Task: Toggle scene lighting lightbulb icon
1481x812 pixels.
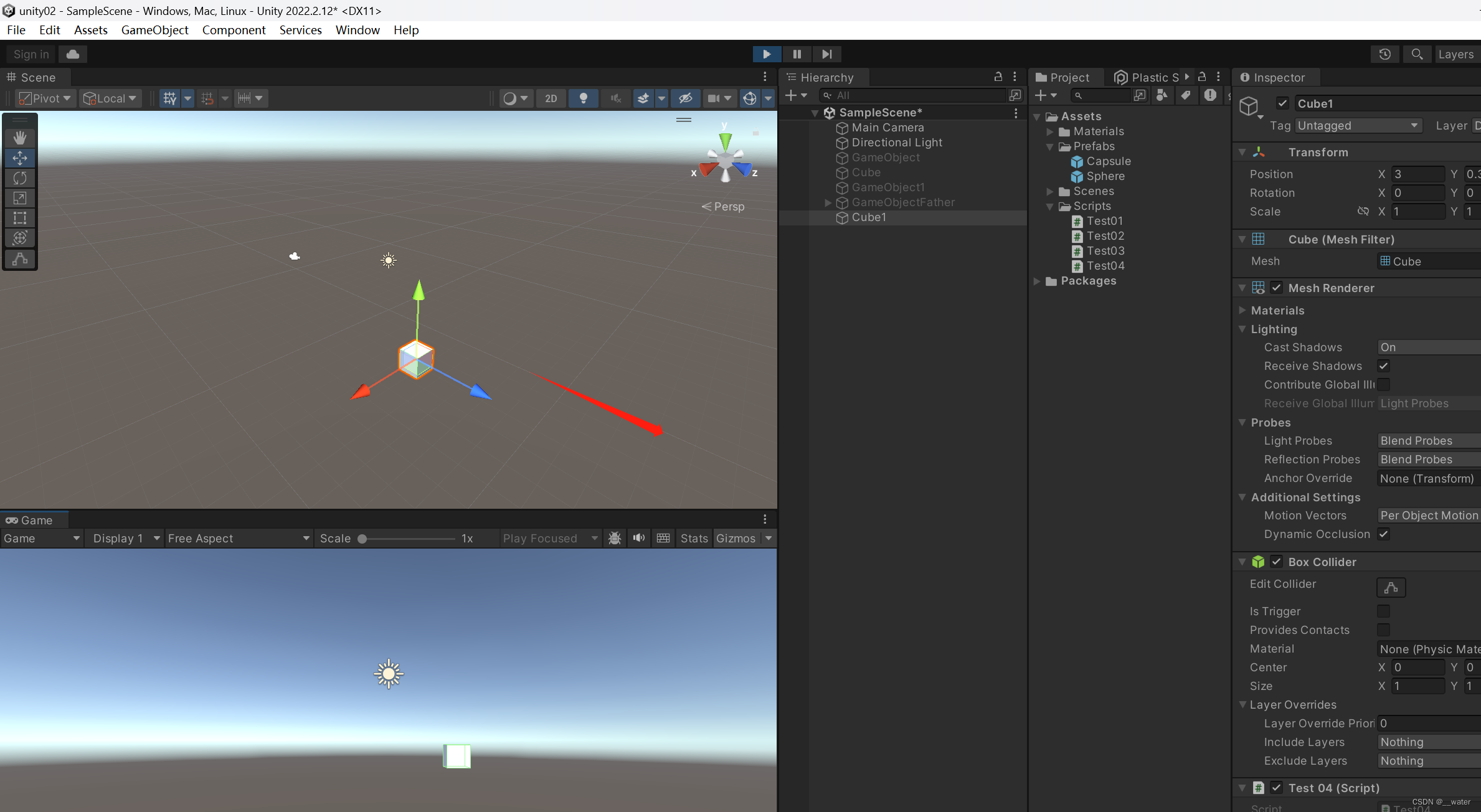Action: 583,98
